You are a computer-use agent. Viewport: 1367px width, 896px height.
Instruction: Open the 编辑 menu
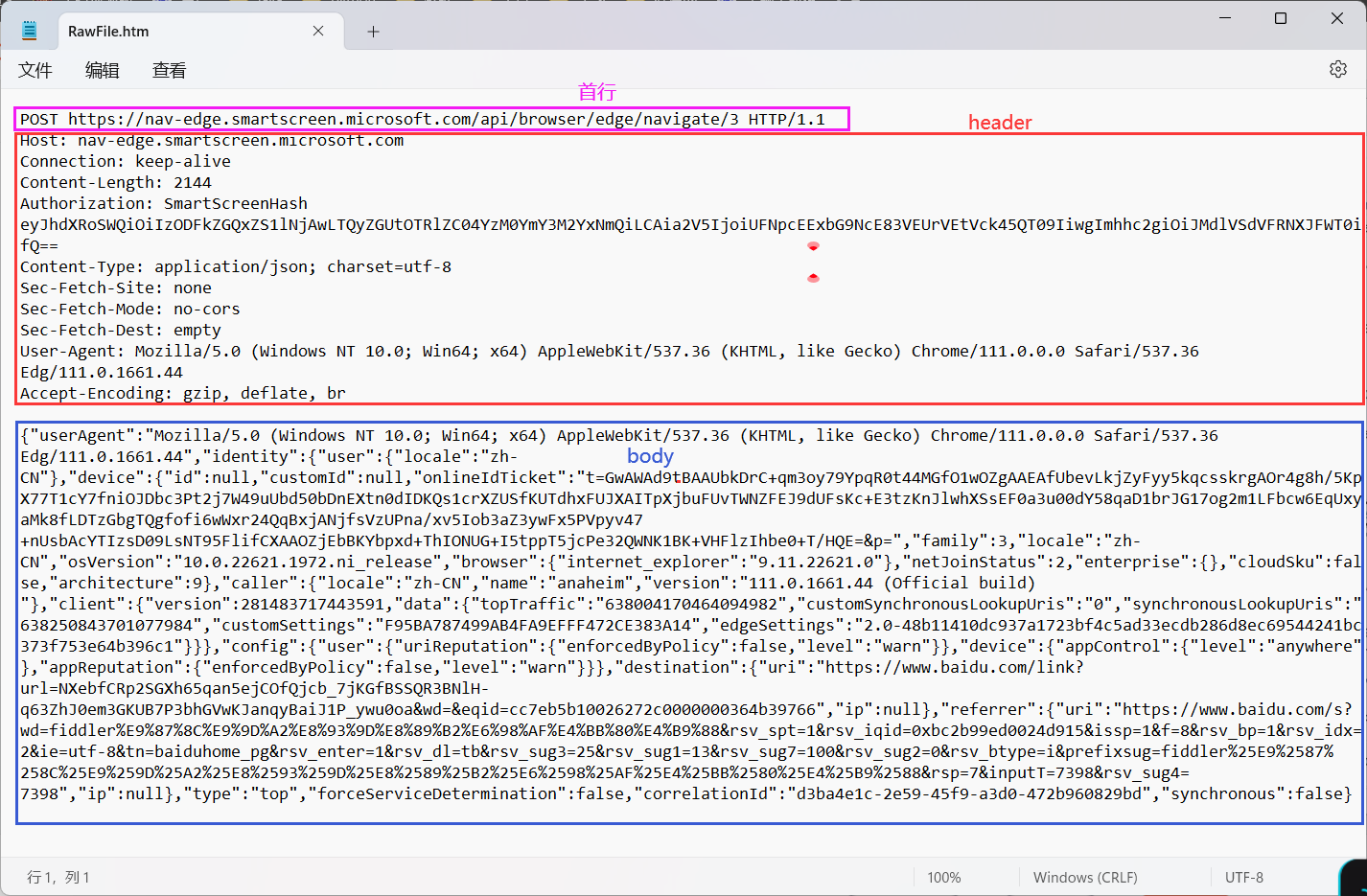103,70
